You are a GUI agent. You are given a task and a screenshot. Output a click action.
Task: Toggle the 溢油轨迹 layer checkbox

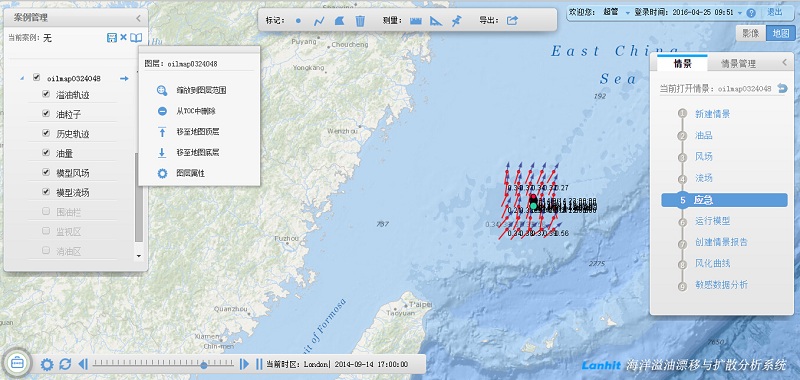tap(46, 94)
